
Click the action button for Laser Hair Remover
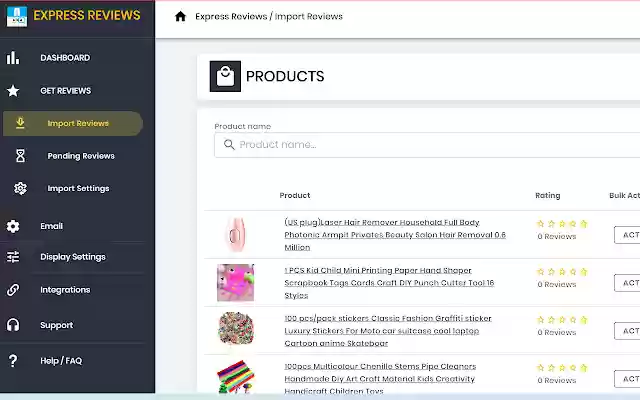[627, 235]
